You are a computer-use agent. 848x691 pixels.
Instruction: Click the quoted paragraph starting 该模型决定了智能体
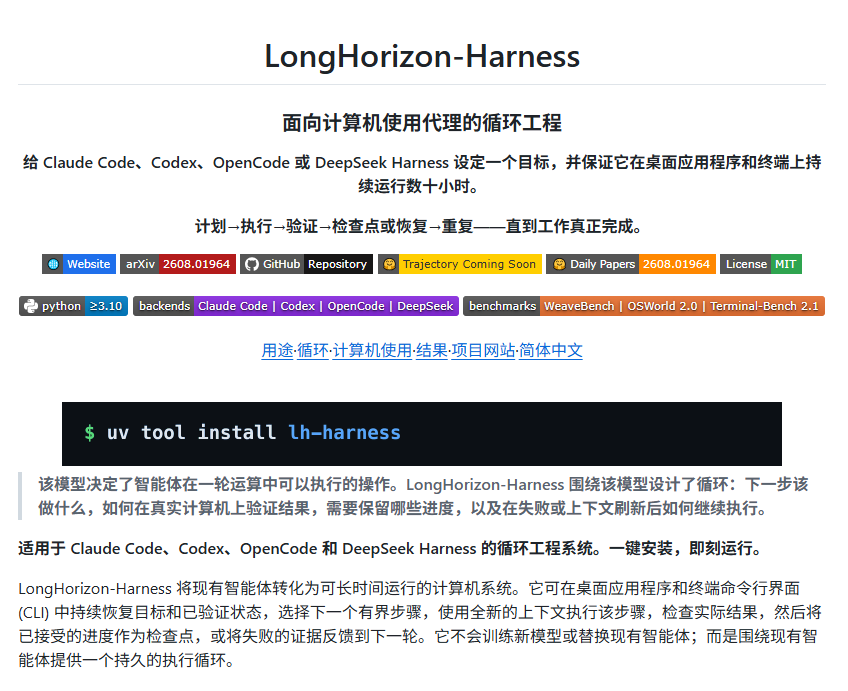click(423, 496)
